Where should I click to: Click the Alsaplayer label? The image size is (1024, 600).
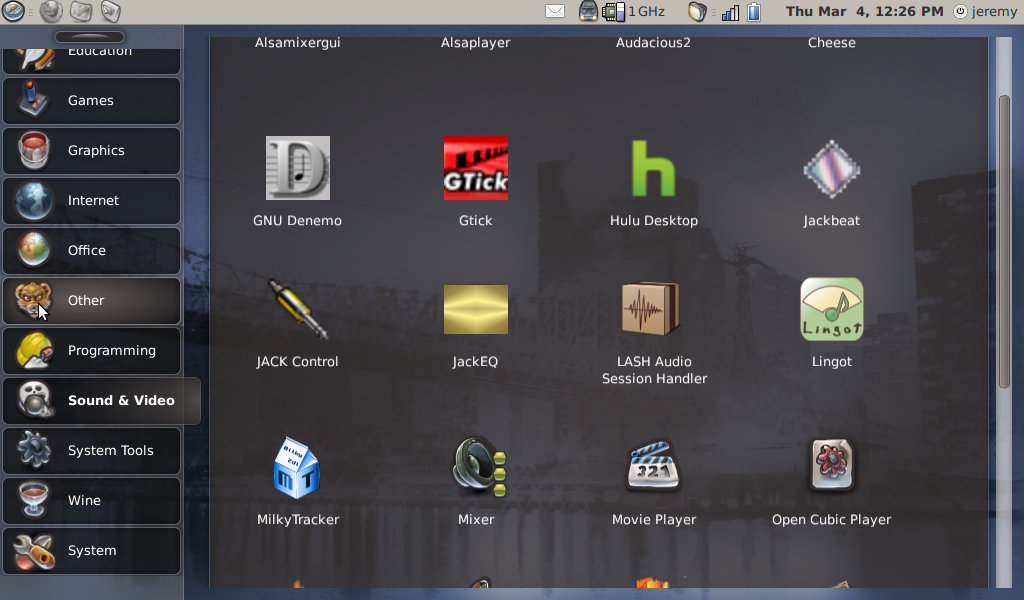pyautogui.click(x=475, y=42)
